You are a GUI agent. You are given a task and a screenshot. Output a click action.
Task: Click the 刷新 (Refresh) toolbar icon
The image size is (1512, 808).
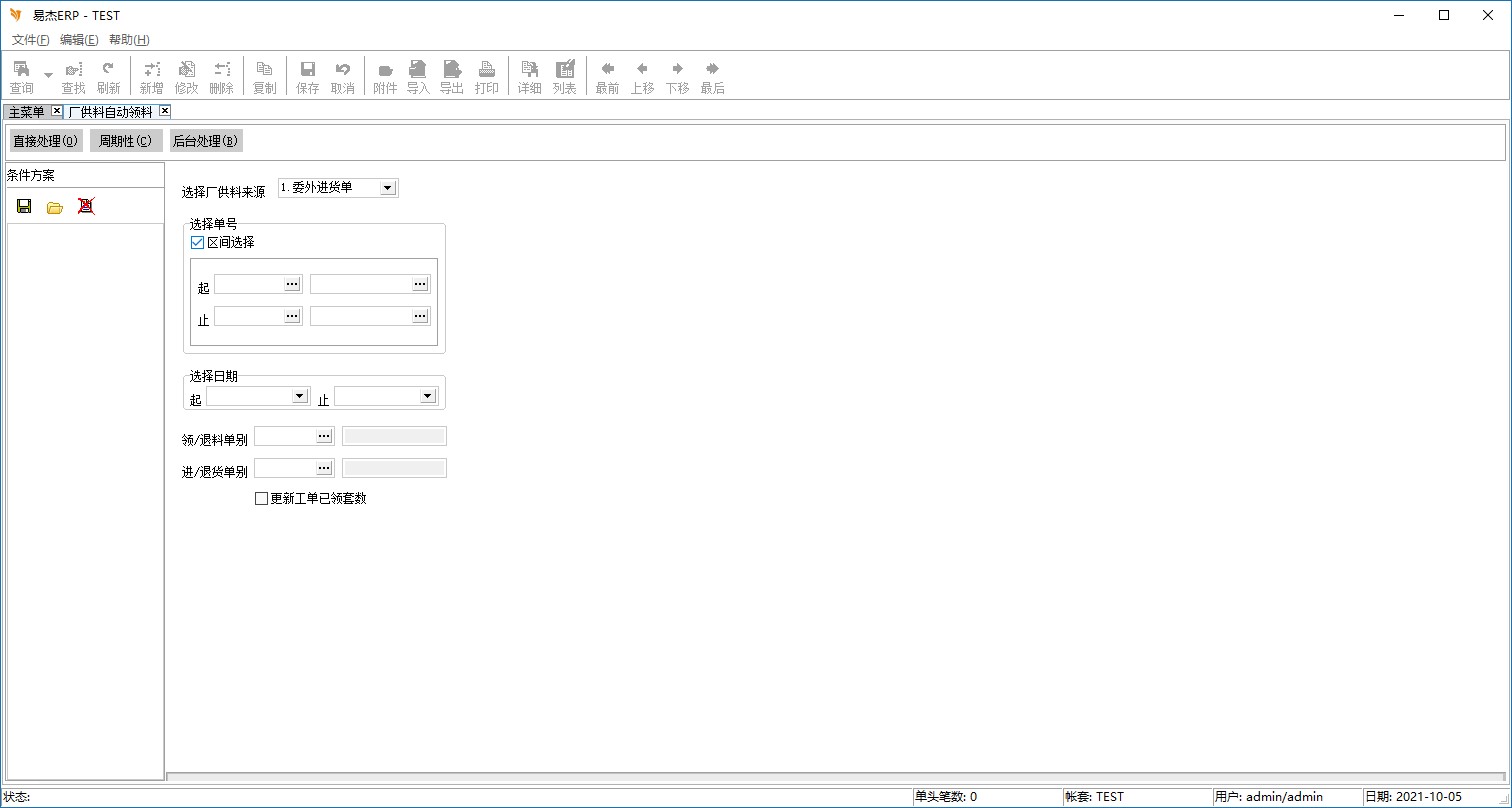click(108, 76)
